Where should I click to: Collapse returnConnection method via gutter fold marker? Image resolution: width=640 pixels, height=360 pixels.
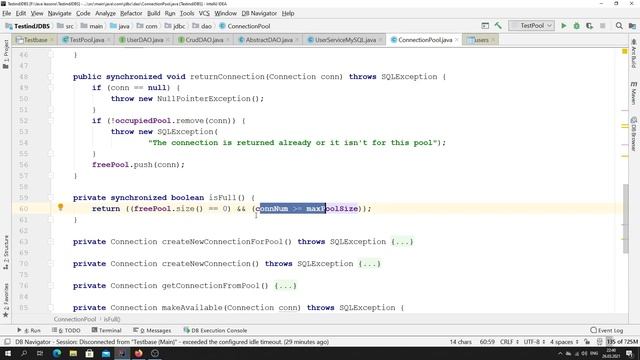point(51,77)
